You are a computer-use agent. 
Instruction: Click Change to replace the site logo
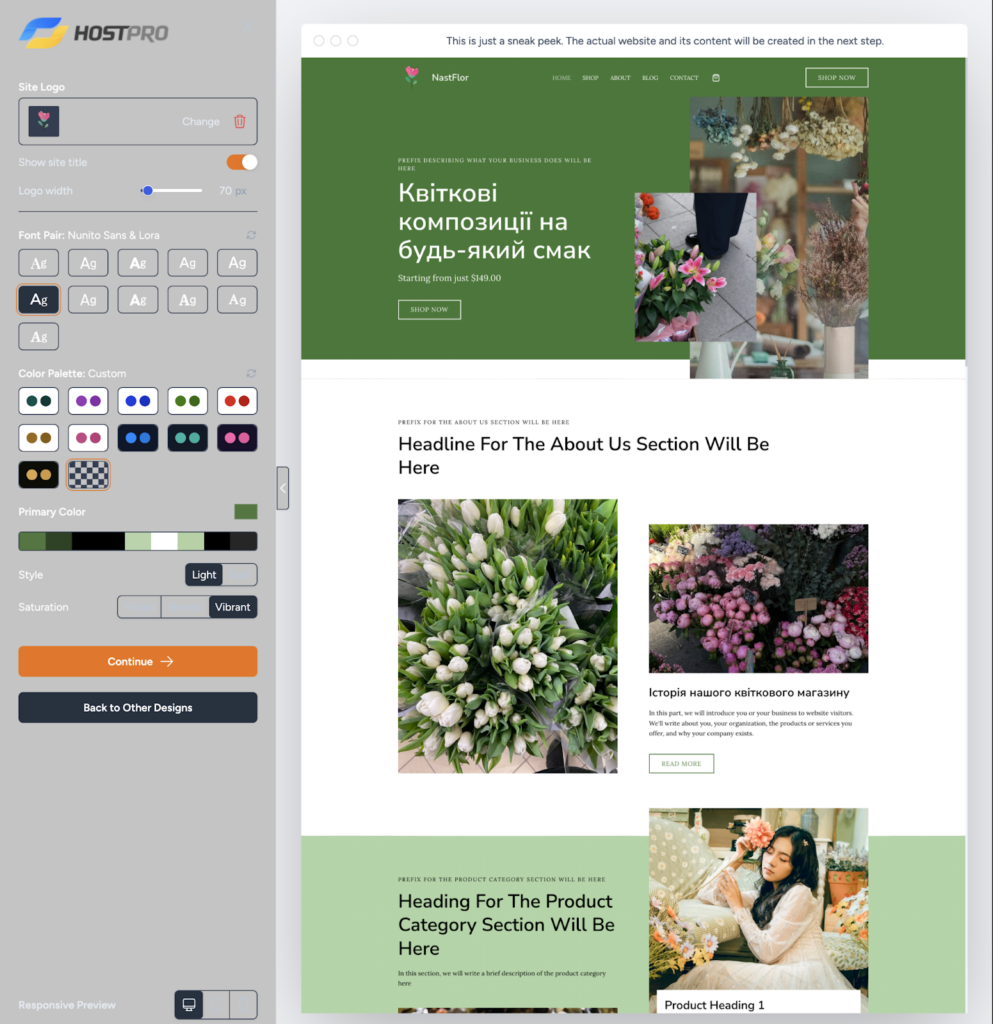pos(200,121)
